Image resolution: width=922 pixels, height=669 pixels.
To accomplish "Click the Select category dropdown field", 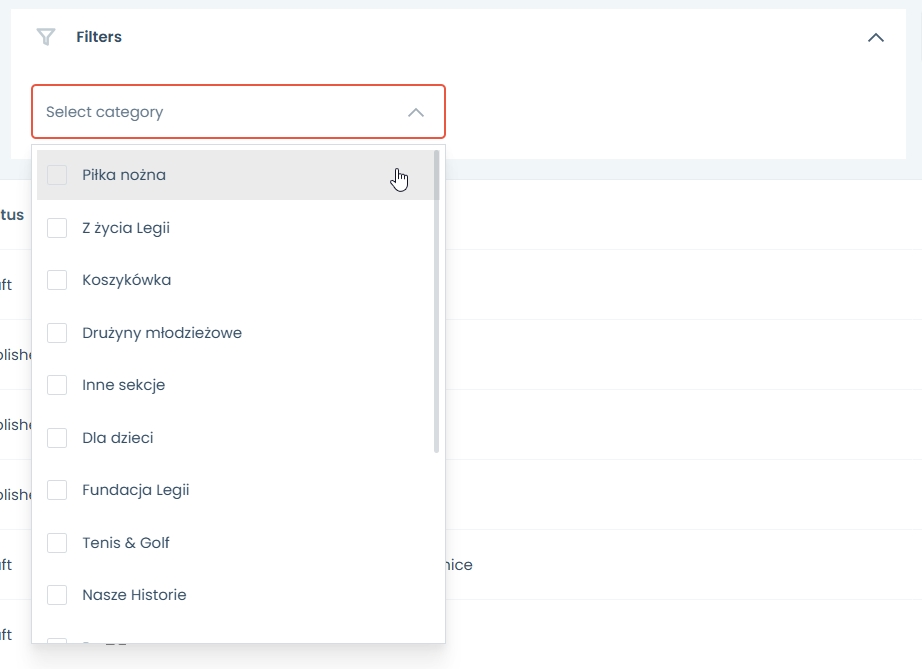I will (x=220, y=112).
